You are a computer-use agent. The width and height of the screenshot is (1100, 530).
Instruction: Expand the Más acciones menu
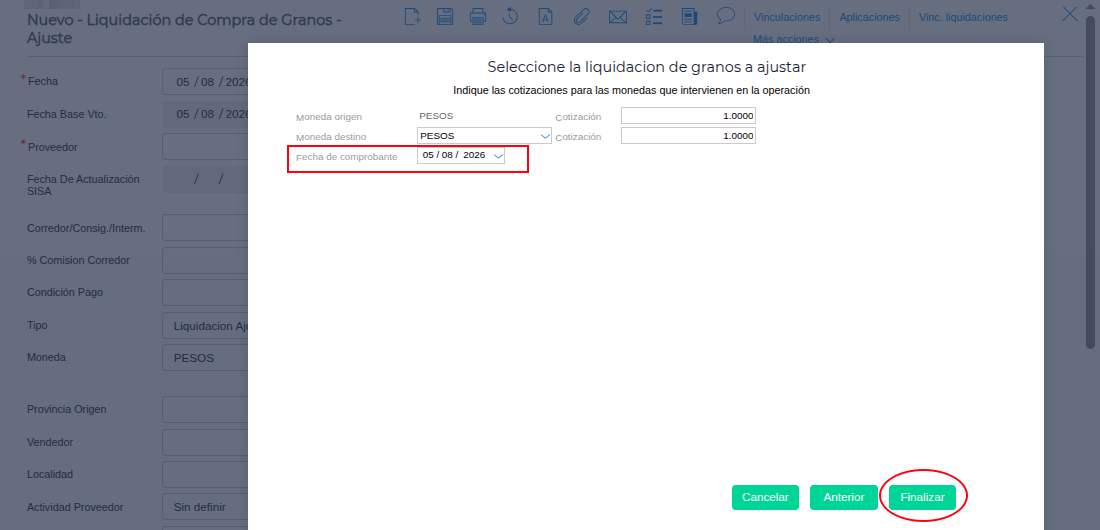pyautogui.click(x=793, y=39)
